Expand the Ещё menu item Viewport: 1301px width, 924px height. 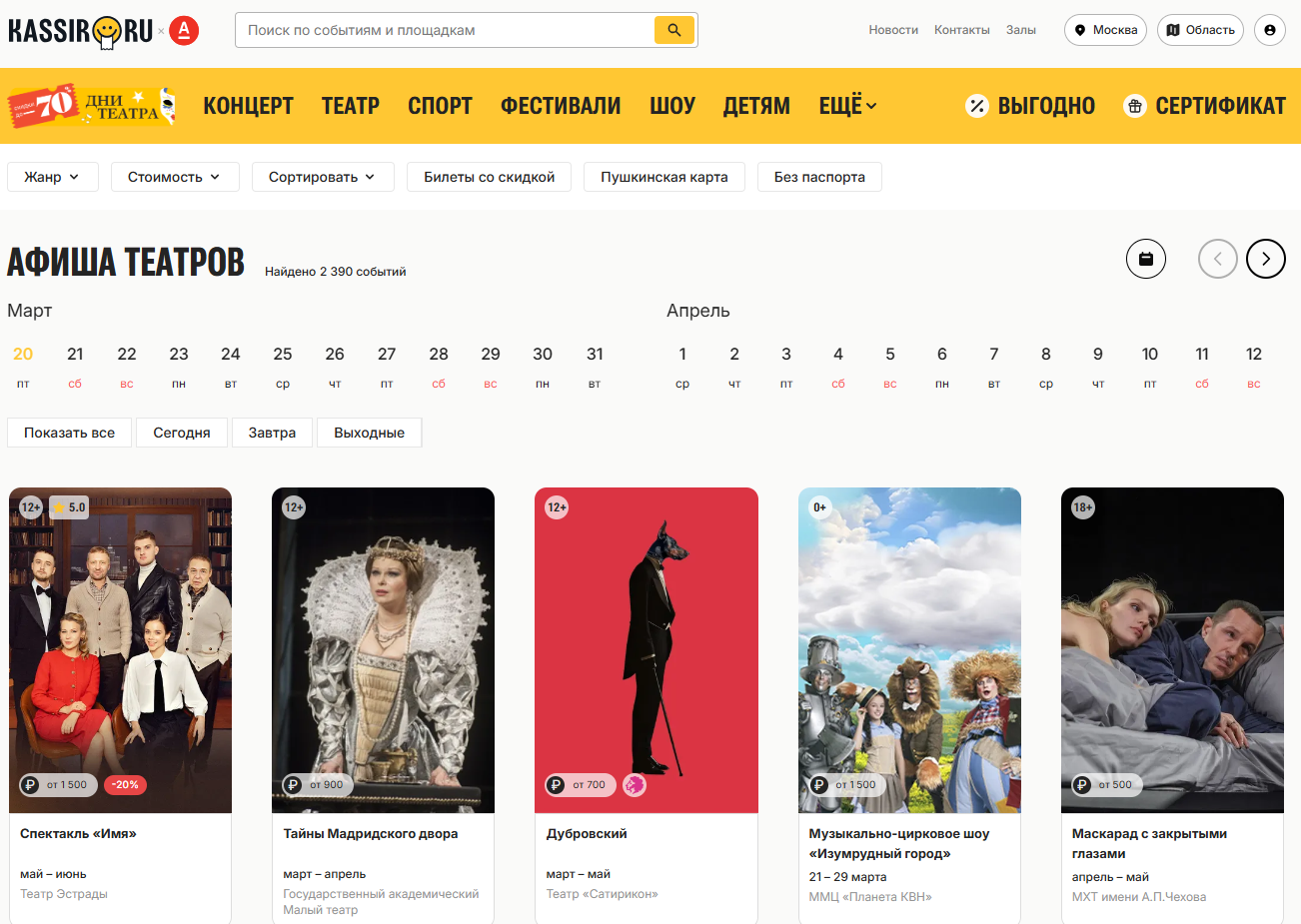point(847,106)
